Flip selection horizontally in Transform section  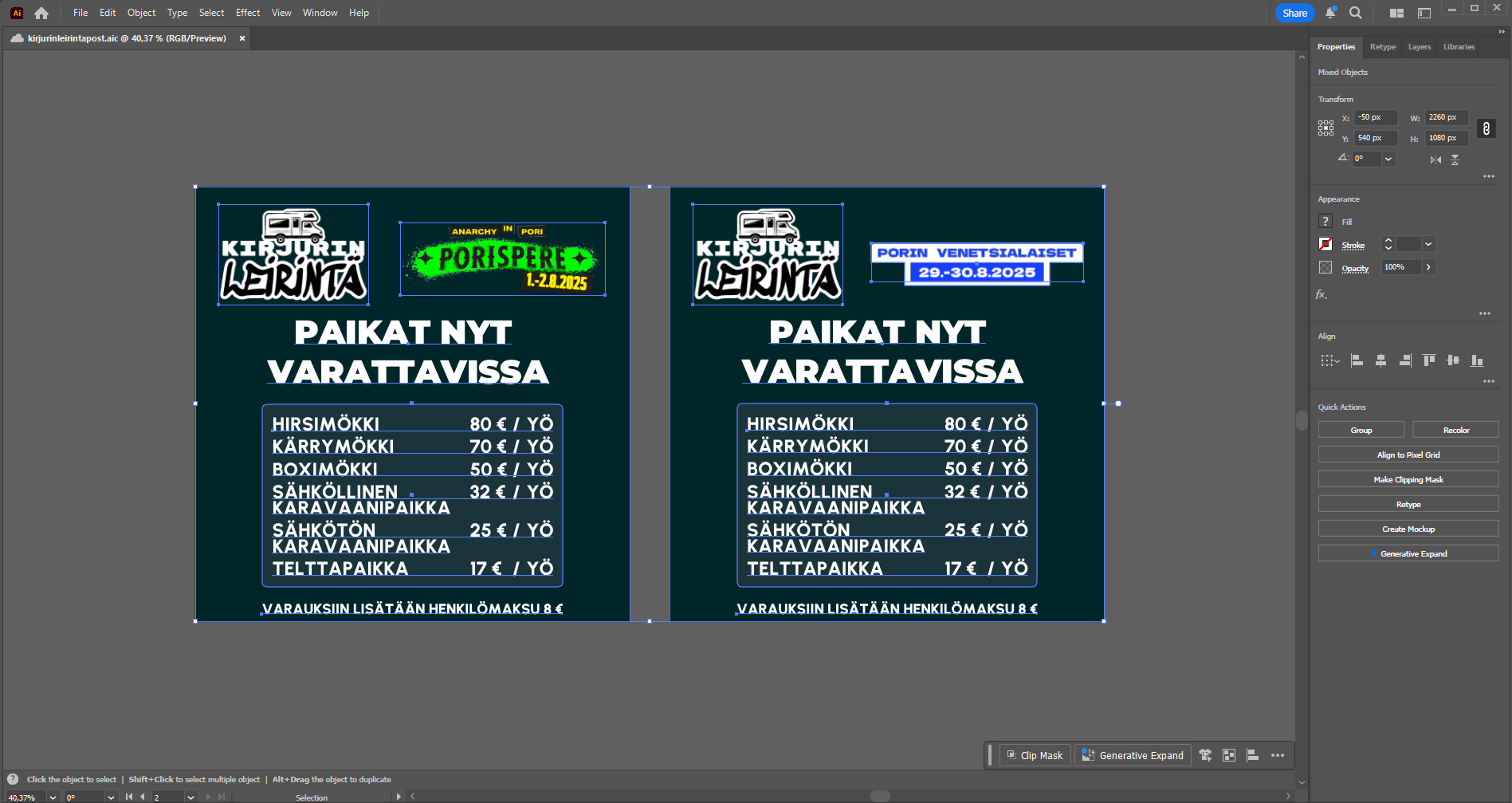point(1435,159)
